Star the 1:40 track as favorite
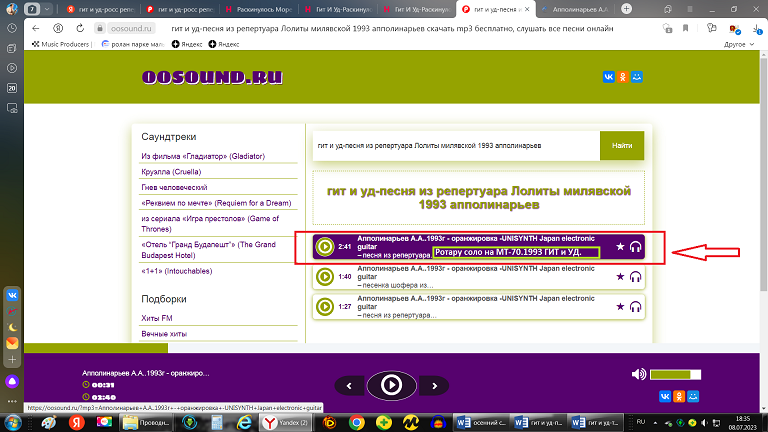Viewport: 768px width, 432px height. coord(620,276)
